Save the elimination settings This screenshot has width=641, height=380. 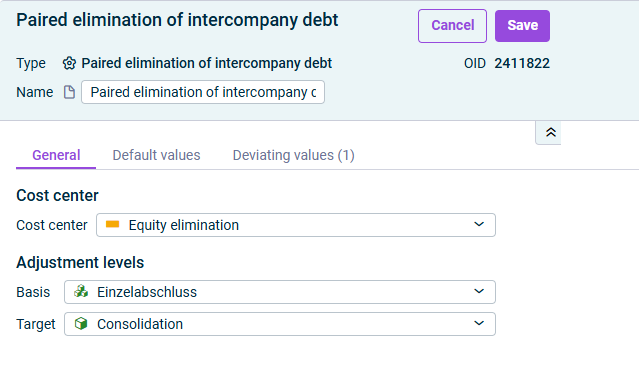coord(522,26)
